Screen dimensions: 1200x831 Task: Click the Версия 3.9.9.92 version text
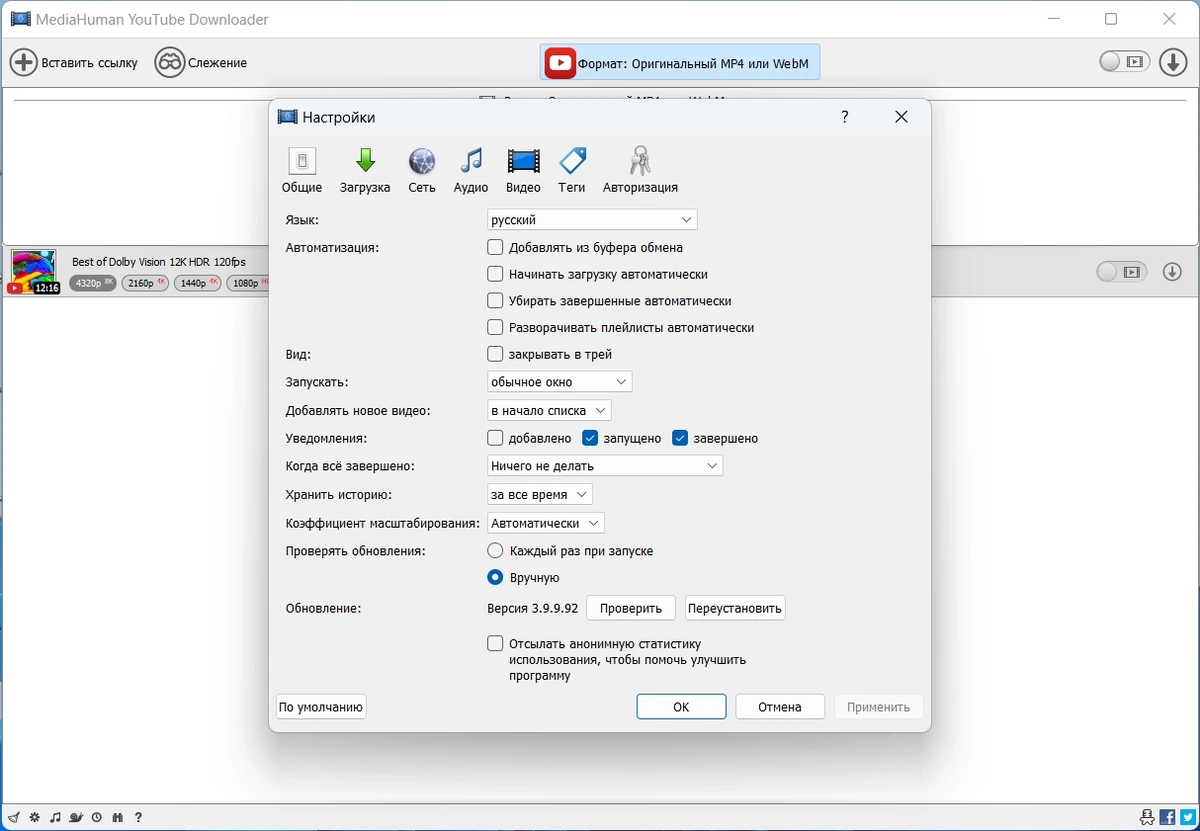531,608
